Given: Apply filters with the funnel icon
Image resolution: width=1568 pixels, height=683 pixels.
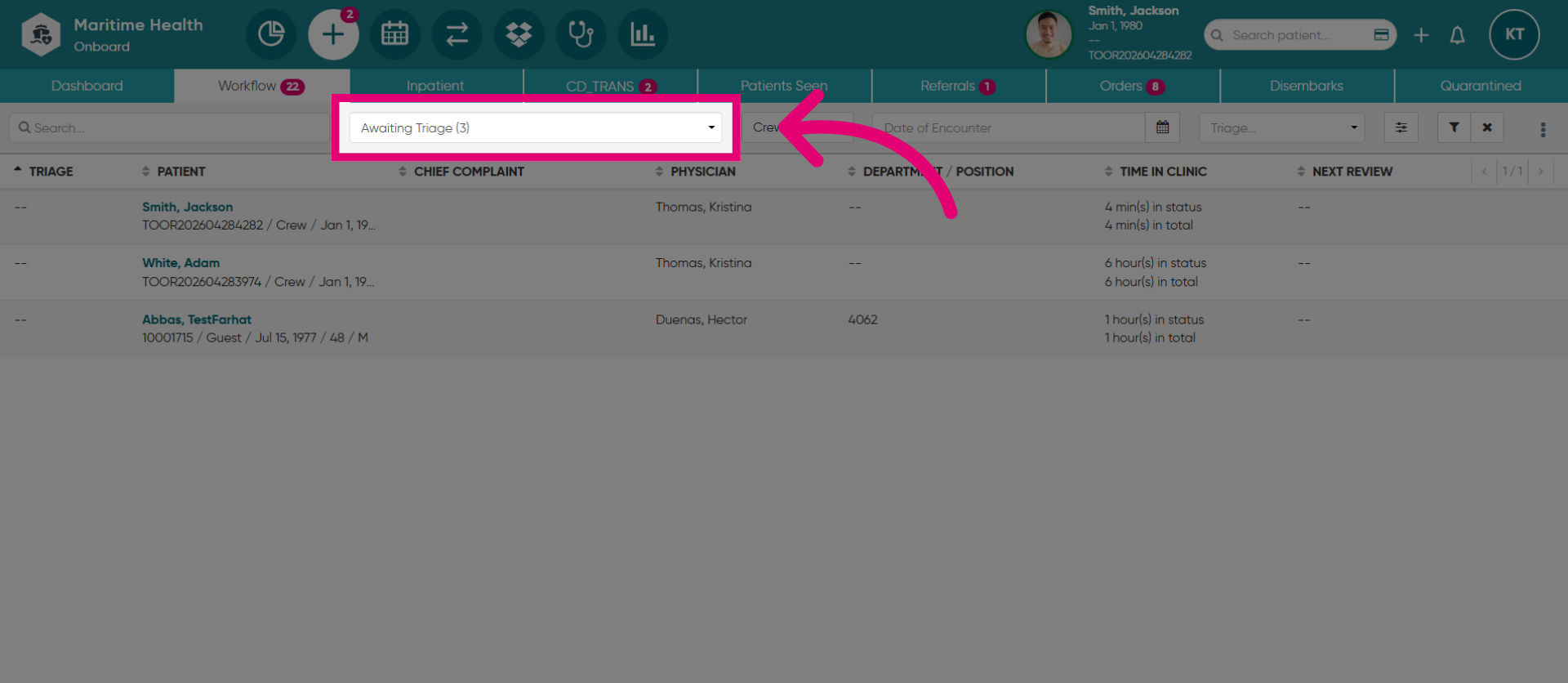Looking at the screenshot, I should click(x=1454, y=127).
